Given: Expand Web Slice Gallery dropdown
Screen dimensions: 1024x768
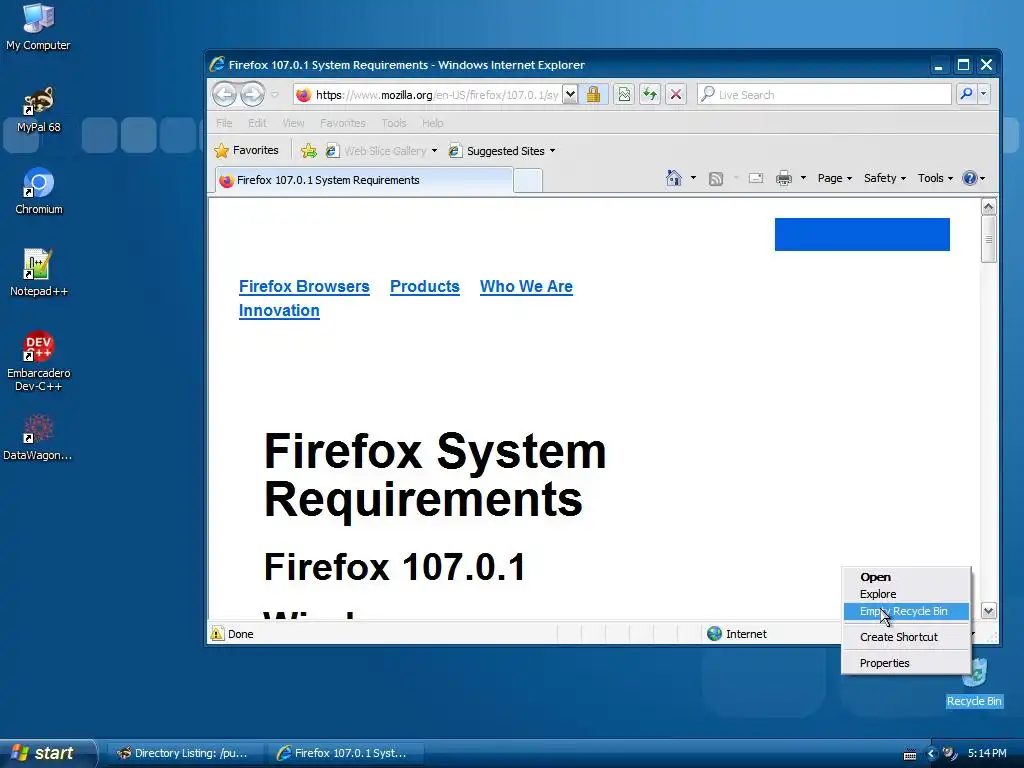Looking at the screenshot, I should click(x=434, y=151).
